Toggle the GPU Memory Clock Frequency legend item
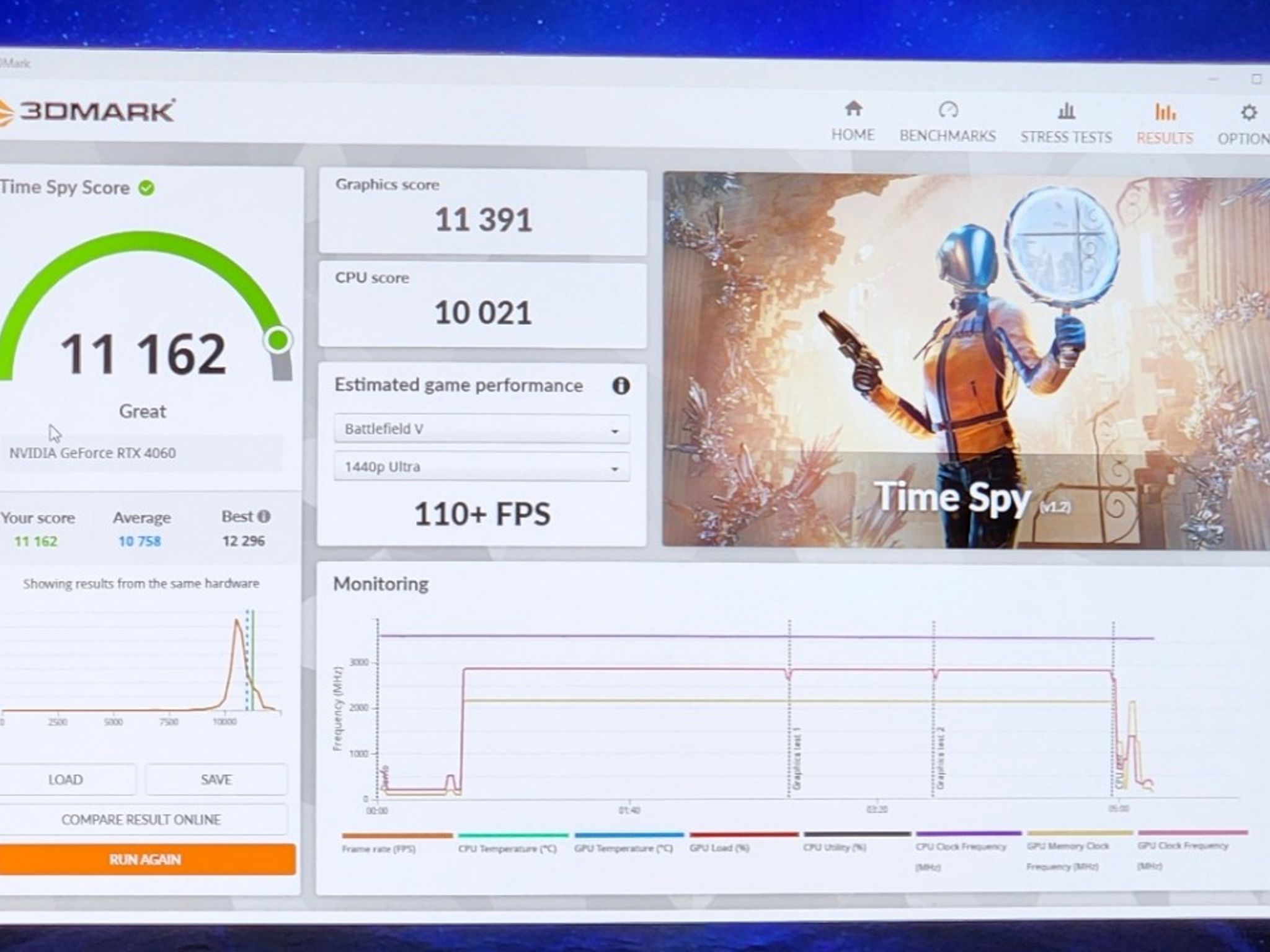This screenshot has height=952, width=1270. pos(1080,852)
